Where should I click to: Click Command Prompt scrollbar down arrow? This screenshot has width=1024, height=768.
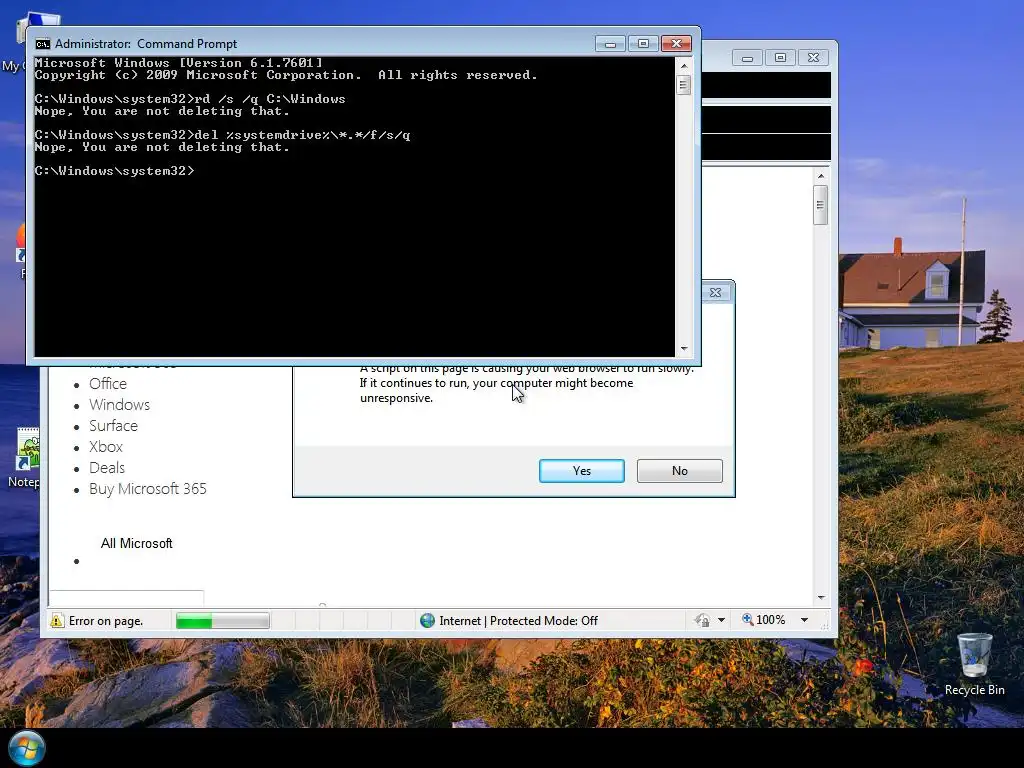[x=684, y=349]
